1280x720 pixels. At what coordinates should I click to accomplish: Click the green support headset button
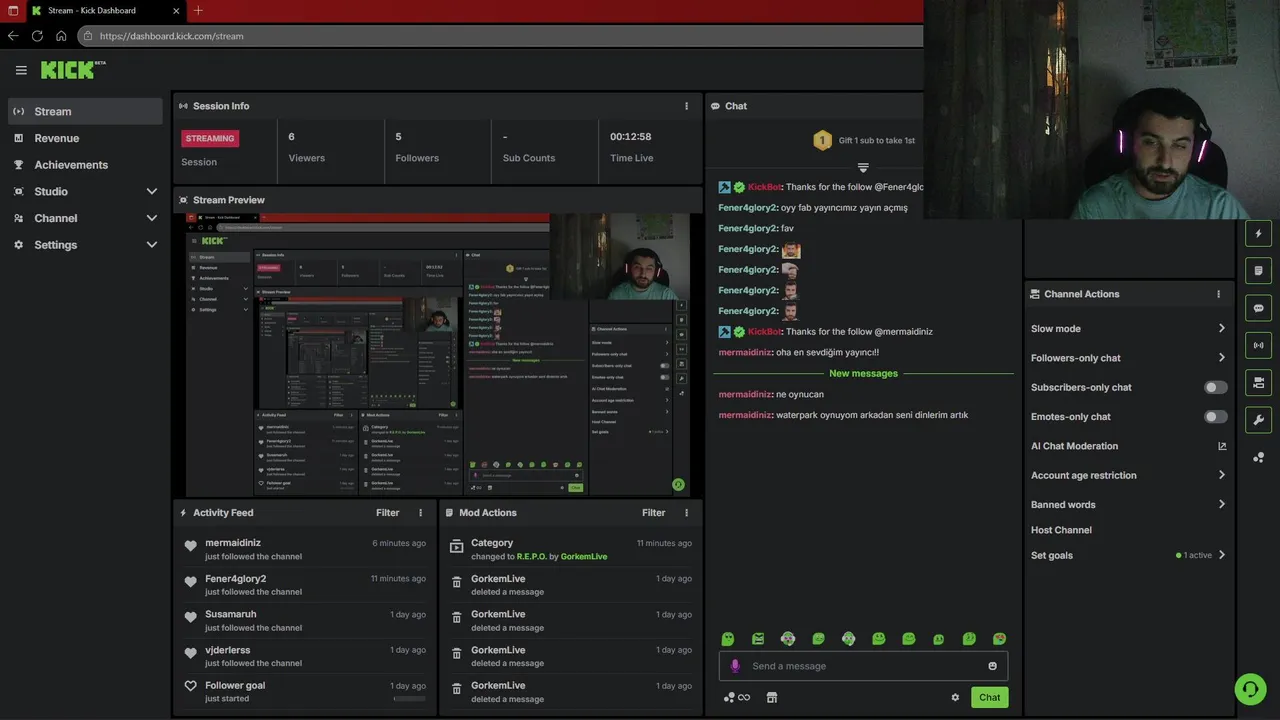click(x=1249, y=688)
